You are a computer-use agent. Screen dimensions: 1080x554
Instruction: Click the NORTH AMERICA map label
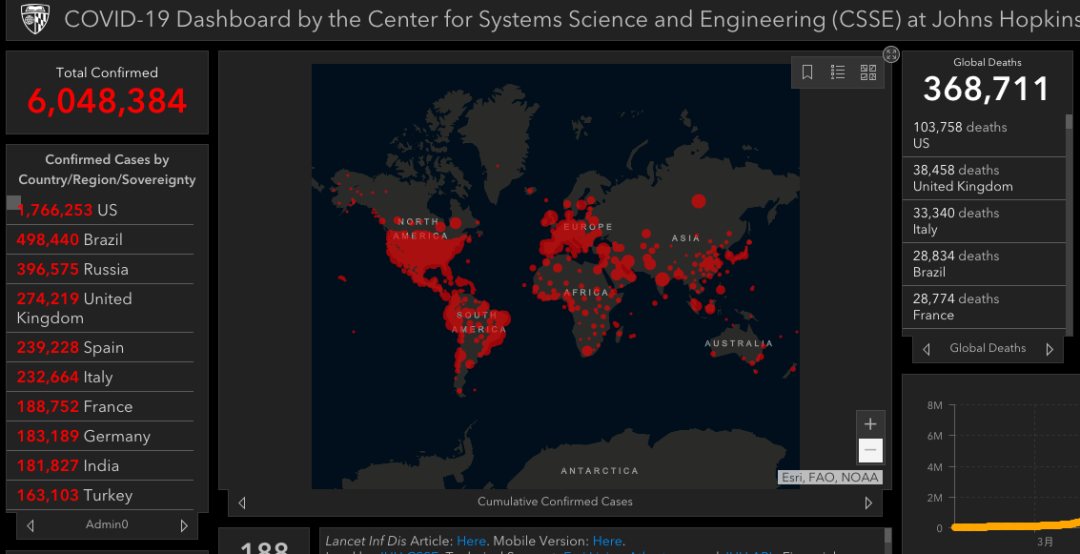[420, 229]
